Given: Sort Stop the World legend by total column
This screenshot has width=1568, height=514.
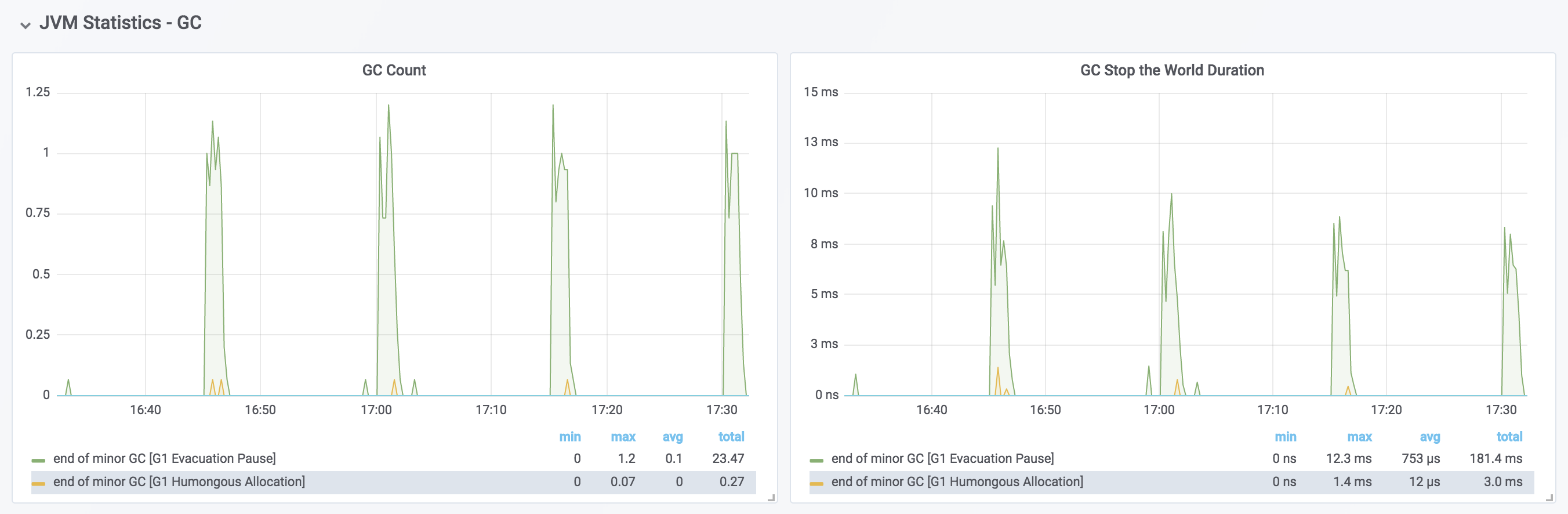Looking at the screenshot, I should coord(1509,437).
